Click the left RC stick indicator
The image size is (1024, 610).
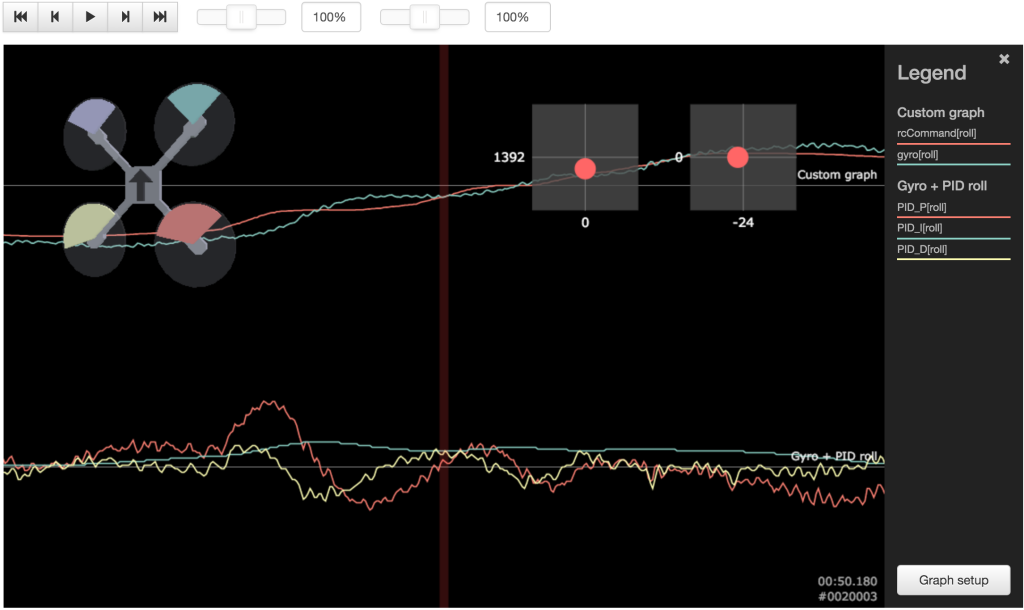[585, 168]
